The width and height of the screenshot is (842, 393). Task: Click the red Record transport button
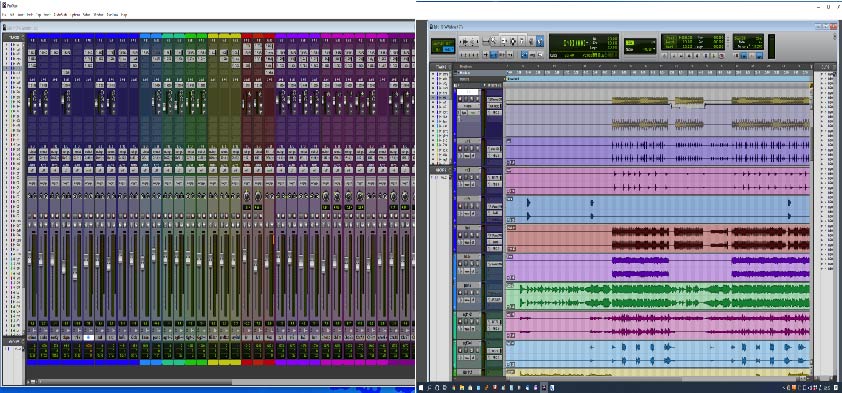(x=722, y=56)
